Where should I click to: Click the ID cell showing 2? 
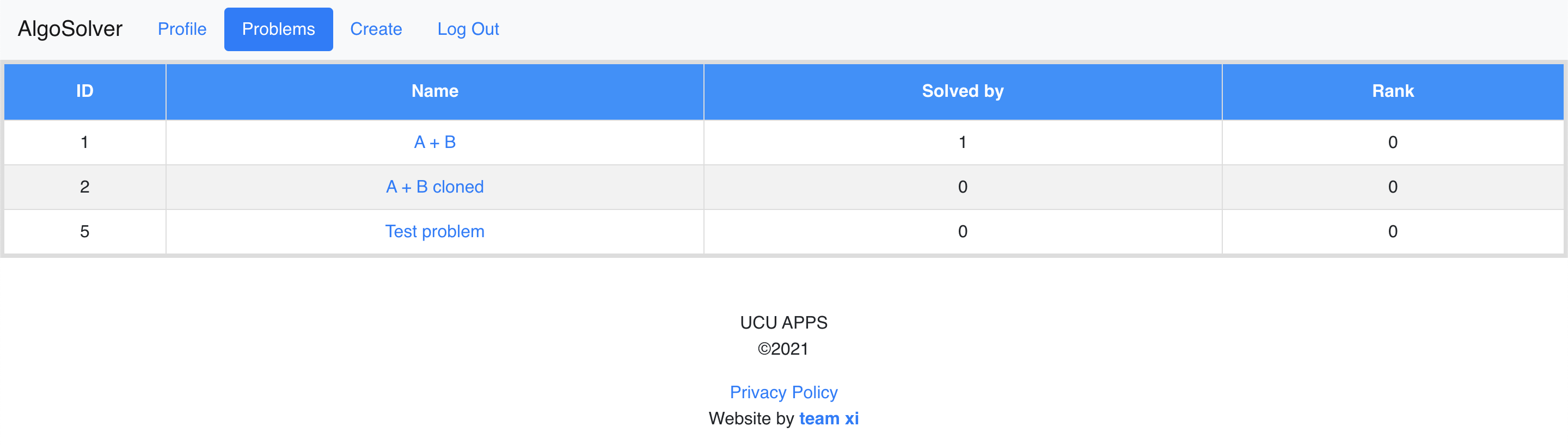pos(84,187)
